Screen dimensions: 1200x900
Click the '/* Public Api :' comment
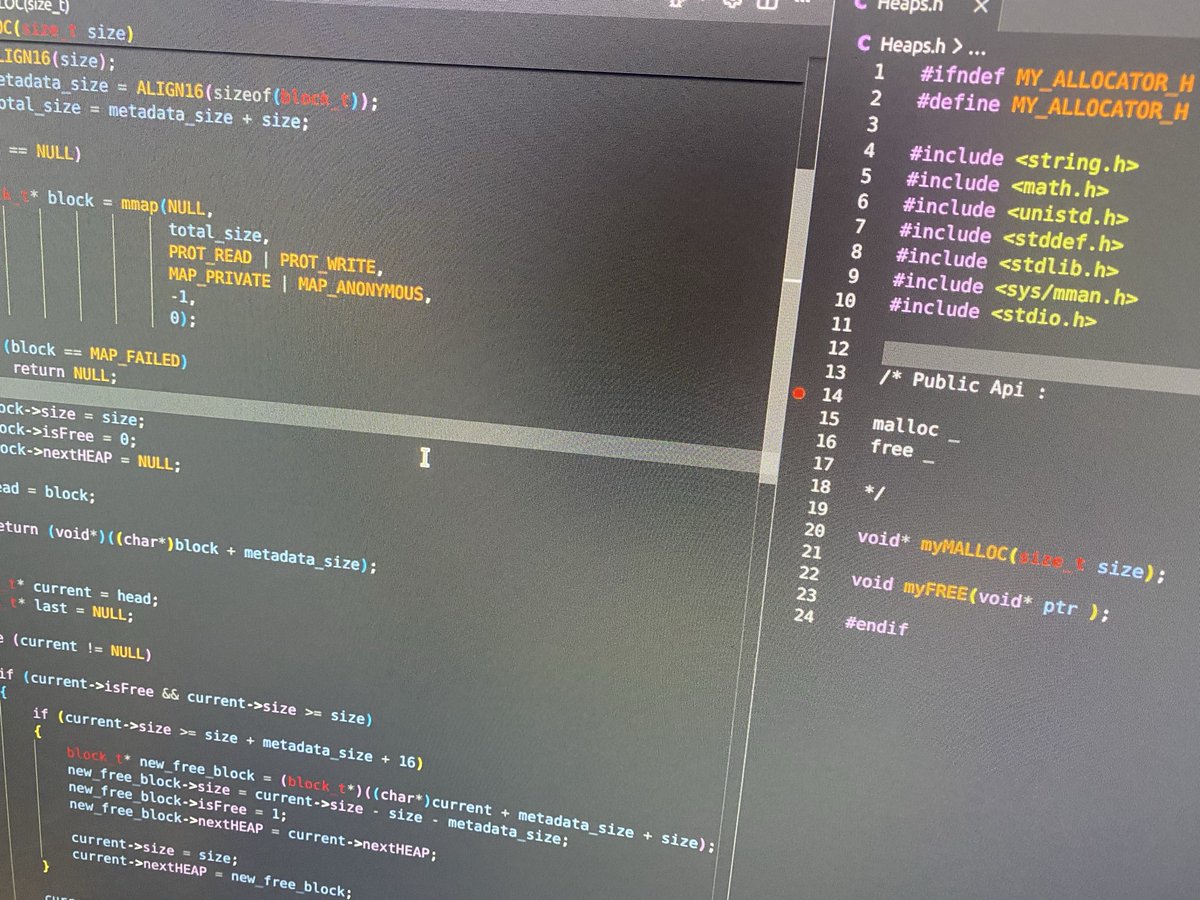pyautogui.click(x=962, y=384)
